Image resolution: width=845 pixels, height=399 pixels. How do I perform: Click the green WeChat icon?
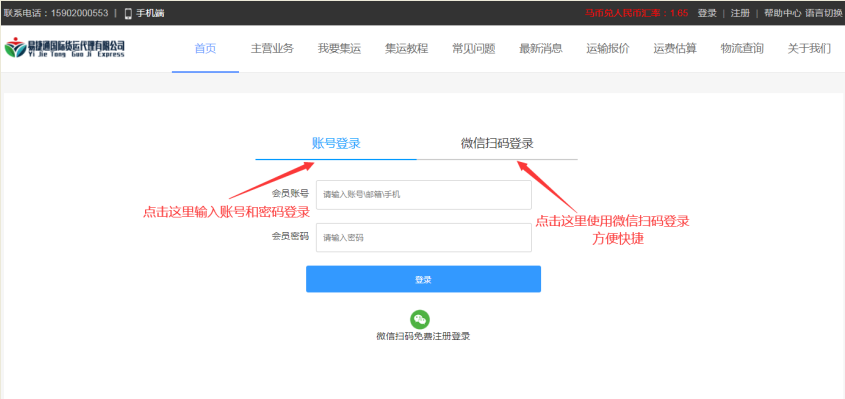[x=420, y=320]
